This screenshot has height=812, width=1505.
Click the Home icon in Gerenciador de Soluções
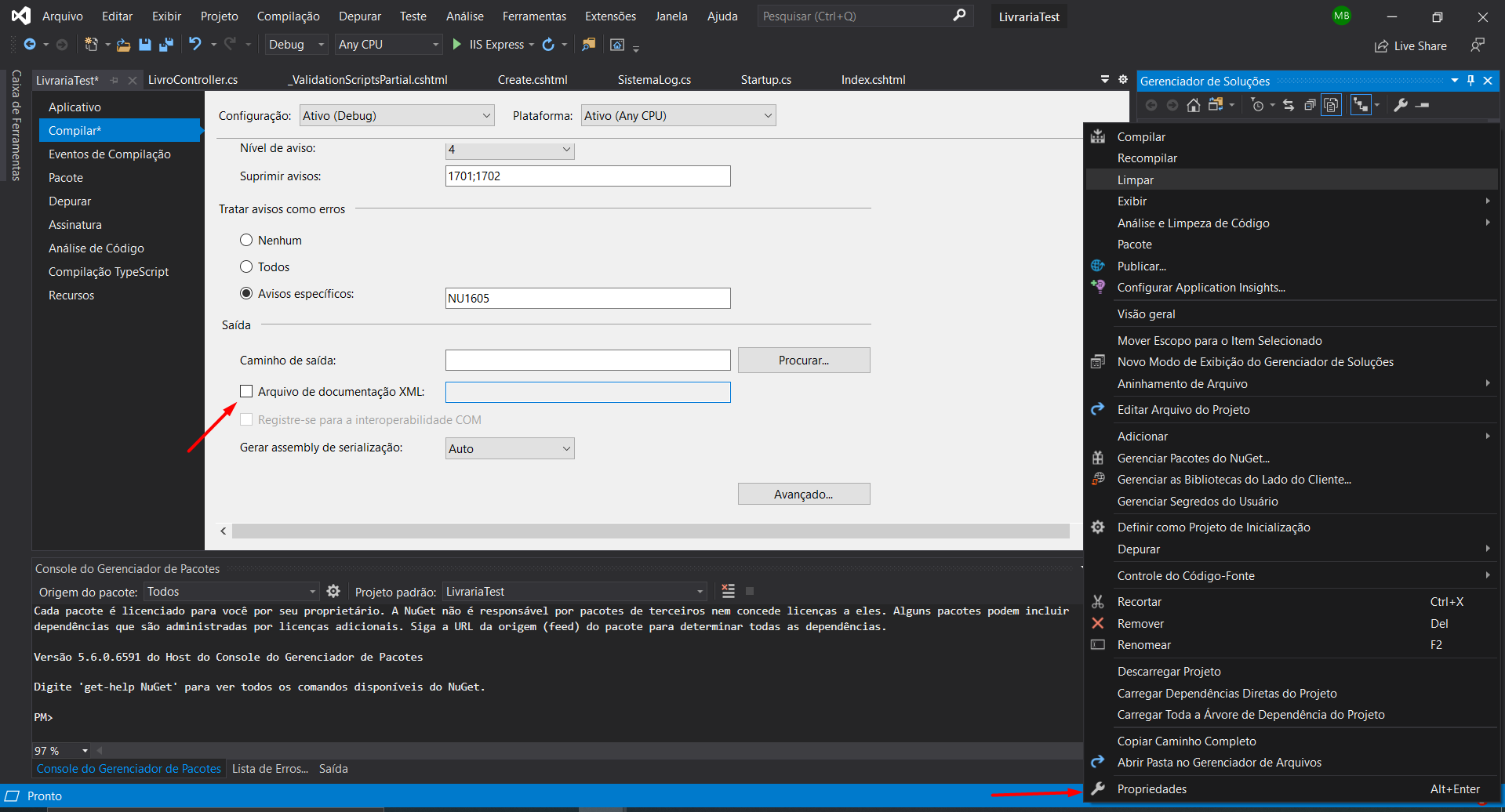[1194, 105]
